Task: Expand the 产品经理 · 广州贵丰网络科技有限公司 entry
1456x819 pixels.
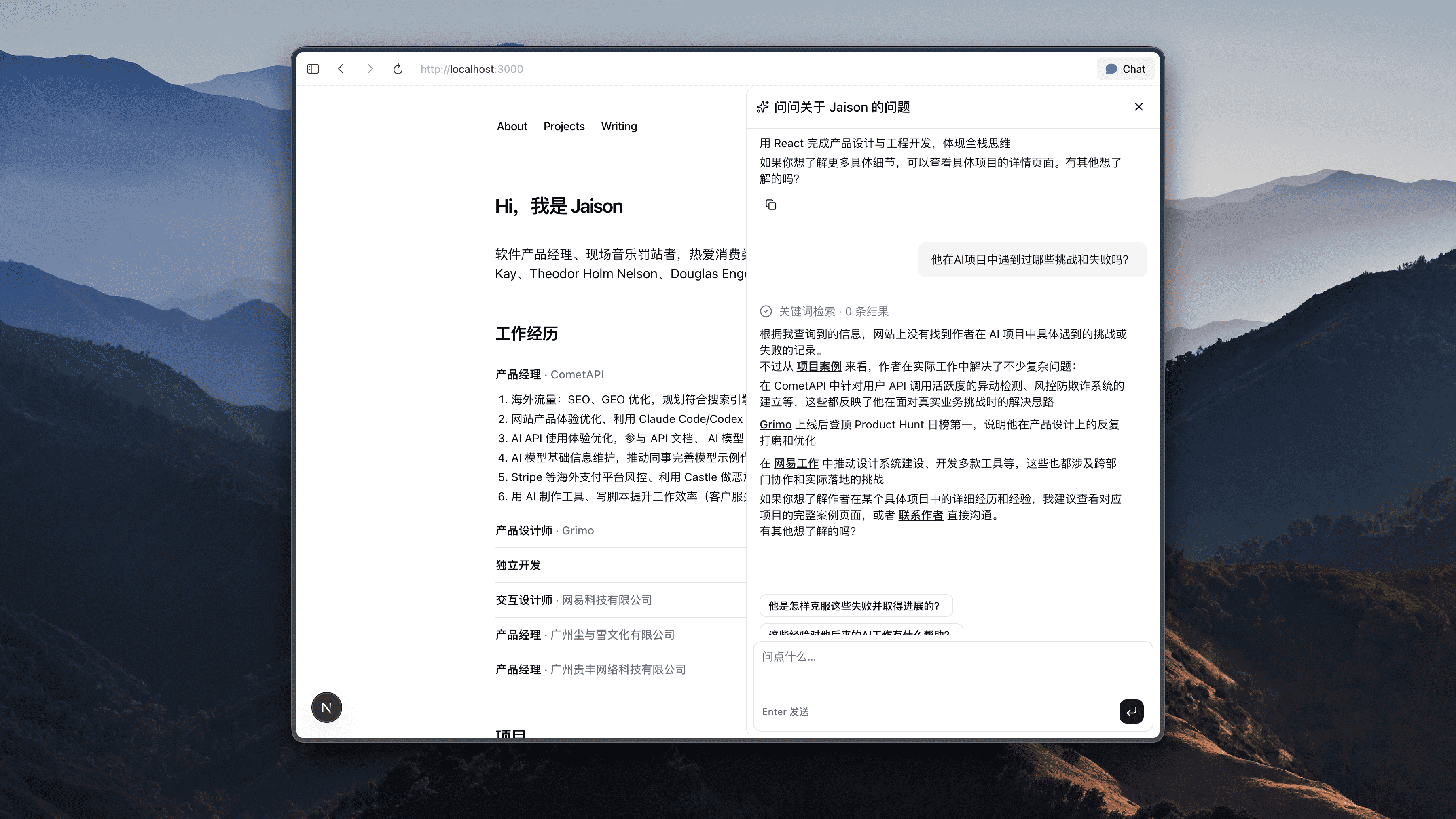Action: tap(620, 669)
